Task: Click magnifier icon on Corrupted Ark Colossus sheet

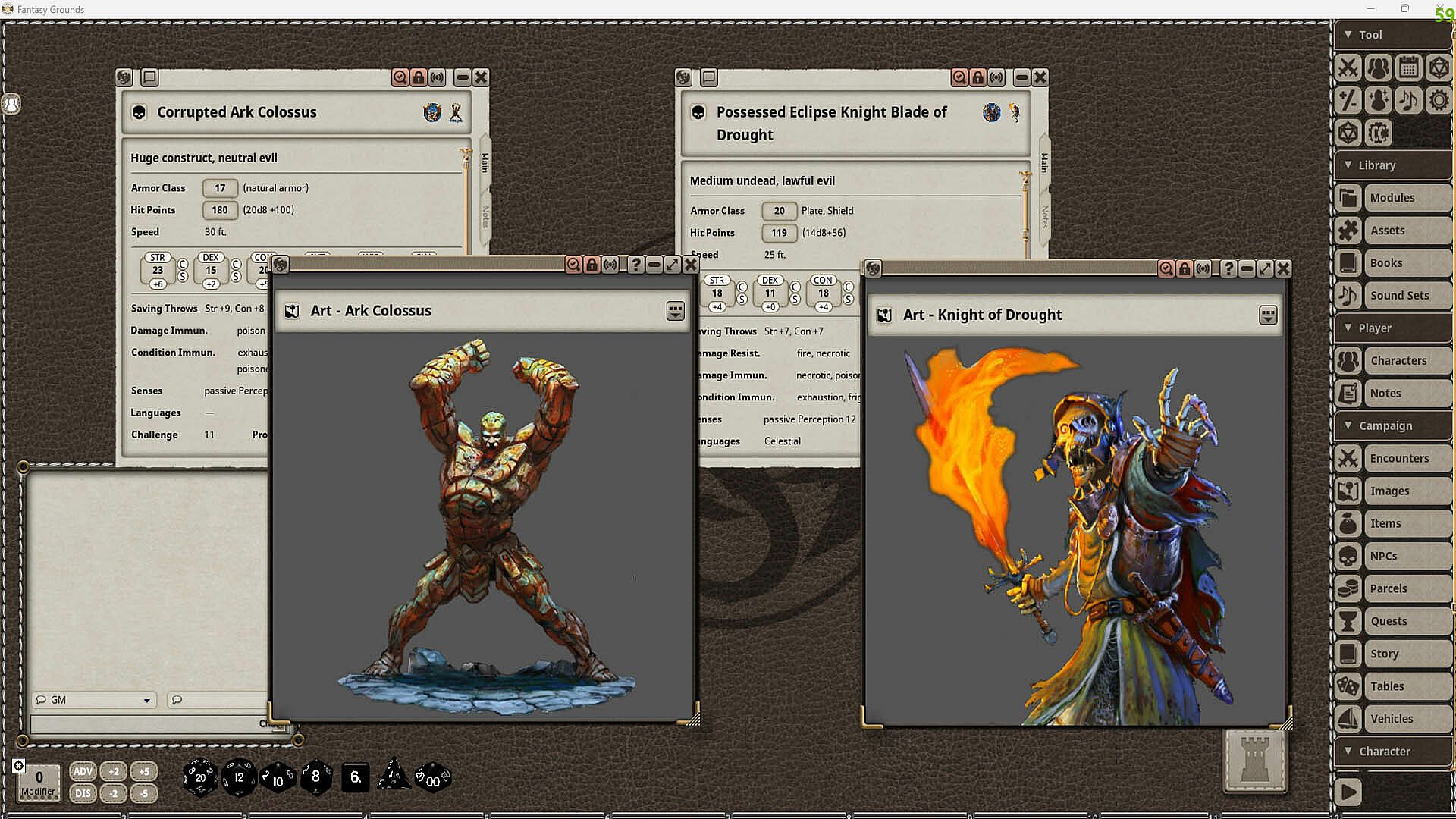Action: click(x=400, y=77)
